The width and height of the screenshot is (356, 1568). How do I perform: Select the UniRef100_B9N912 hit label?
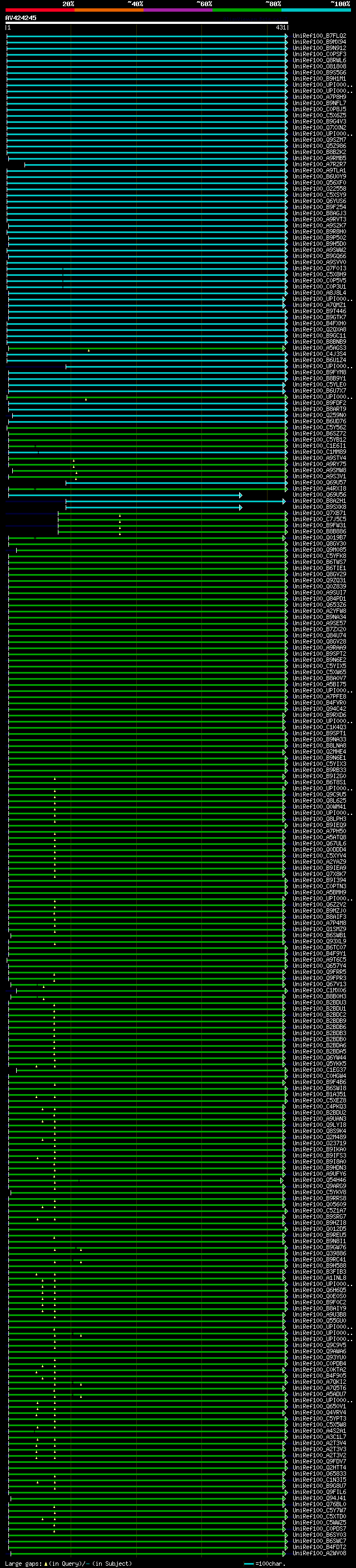click(319, 48)
